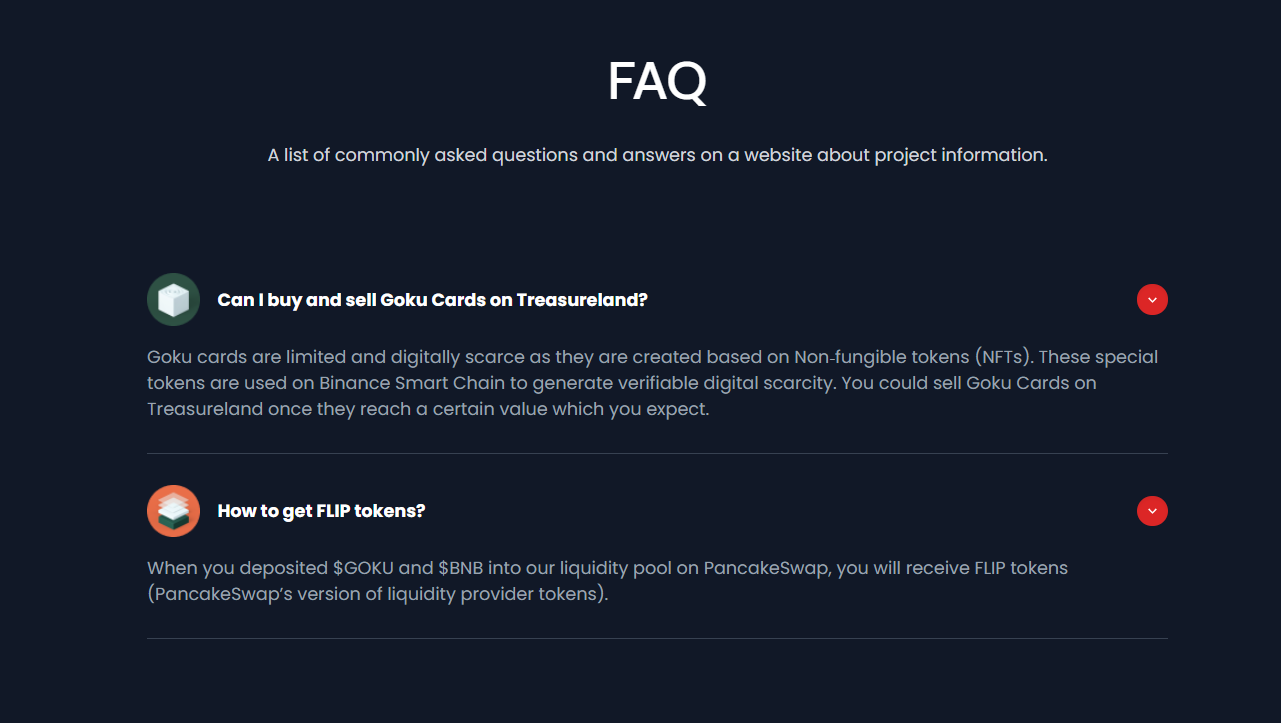Viewport: 1281px width, 723px height.
Task: Click the divider line below the Goku Cards answer
Action: (657, 453)
